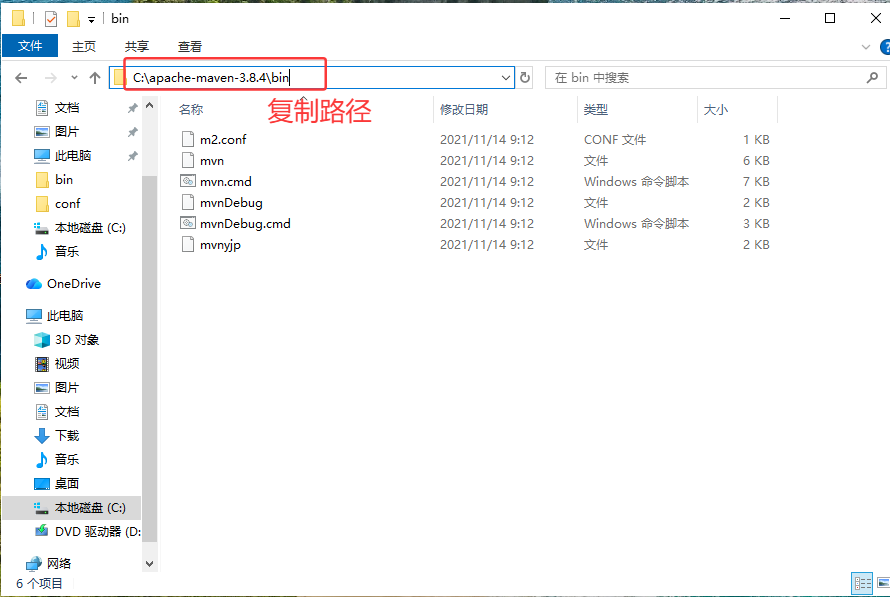The width and height of the screenshot is (890, 597).
Task: Open the 文件 menu
Action: click(30, 45)
